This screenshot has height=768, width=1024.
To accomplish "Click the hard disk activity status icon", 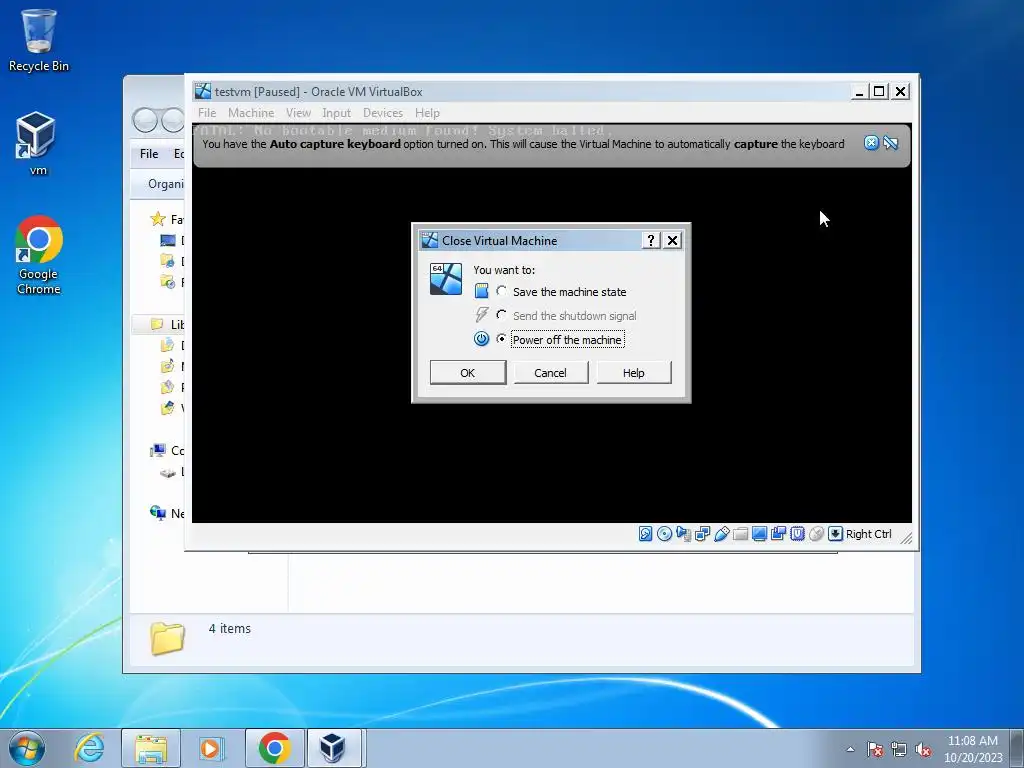I will coord(645,534).
